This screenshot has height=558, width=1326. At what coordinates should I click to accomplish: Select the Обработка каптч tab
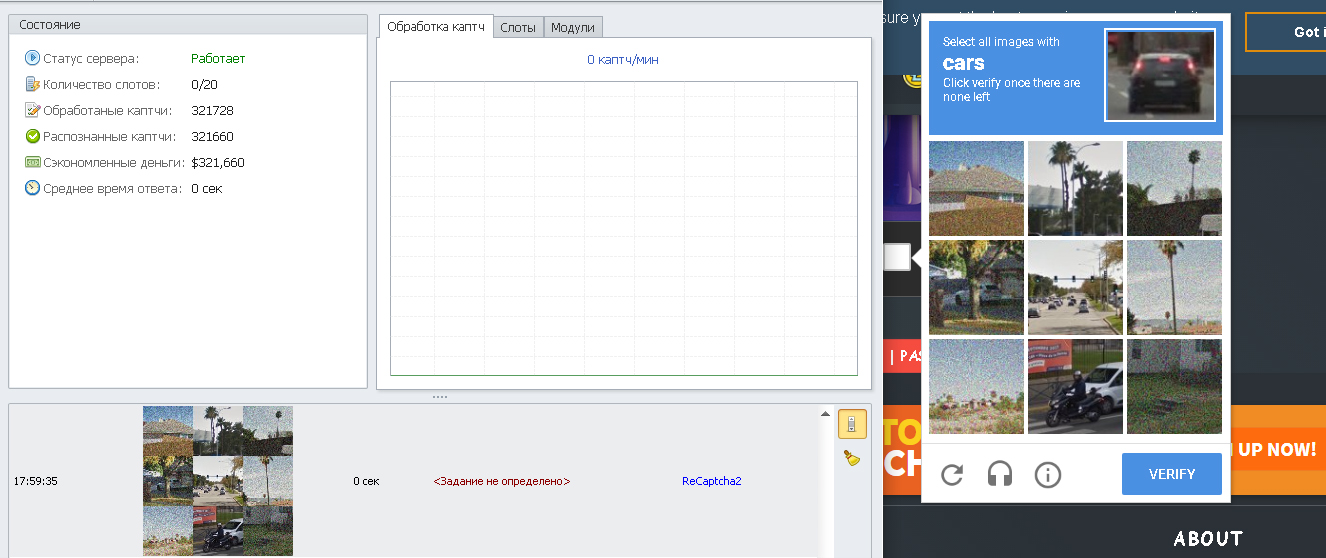point(436,27)
